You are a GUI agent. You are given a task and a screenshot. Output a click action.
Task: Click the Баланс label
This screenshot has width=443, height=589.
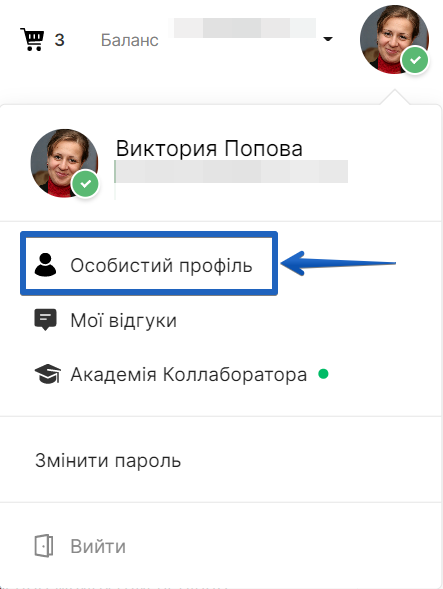click(130, 40)
